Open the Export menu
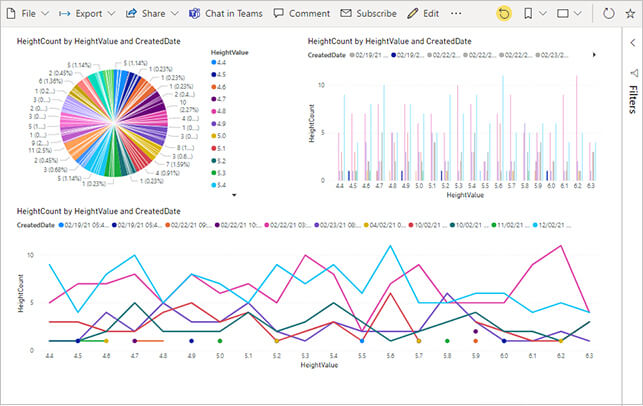This screenshot has height=406, width=643. pos(87,14)
